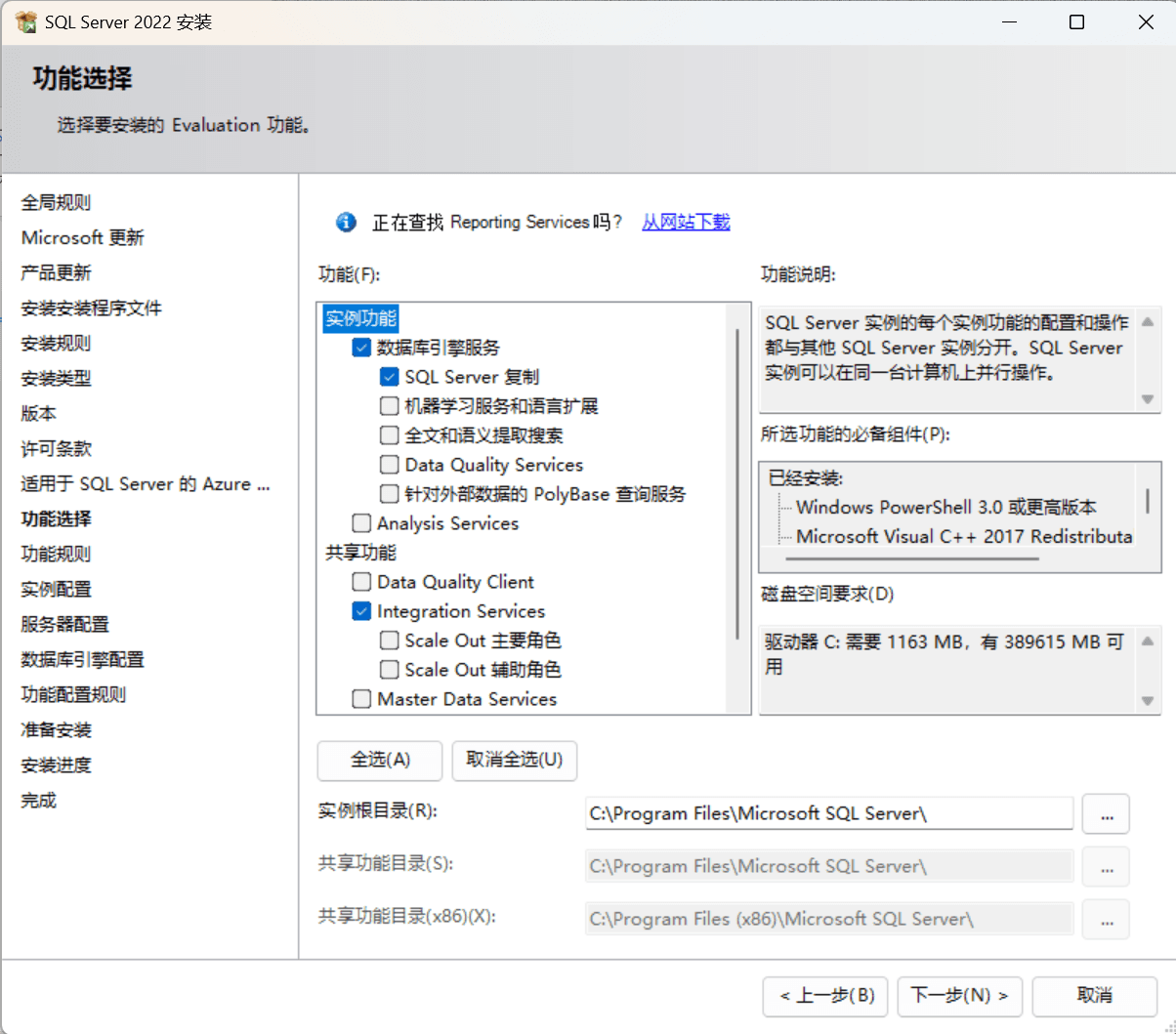Select 安装类型 step in sidebar
Viewport: 1176px width, 1034px height.
coord(56,379)
